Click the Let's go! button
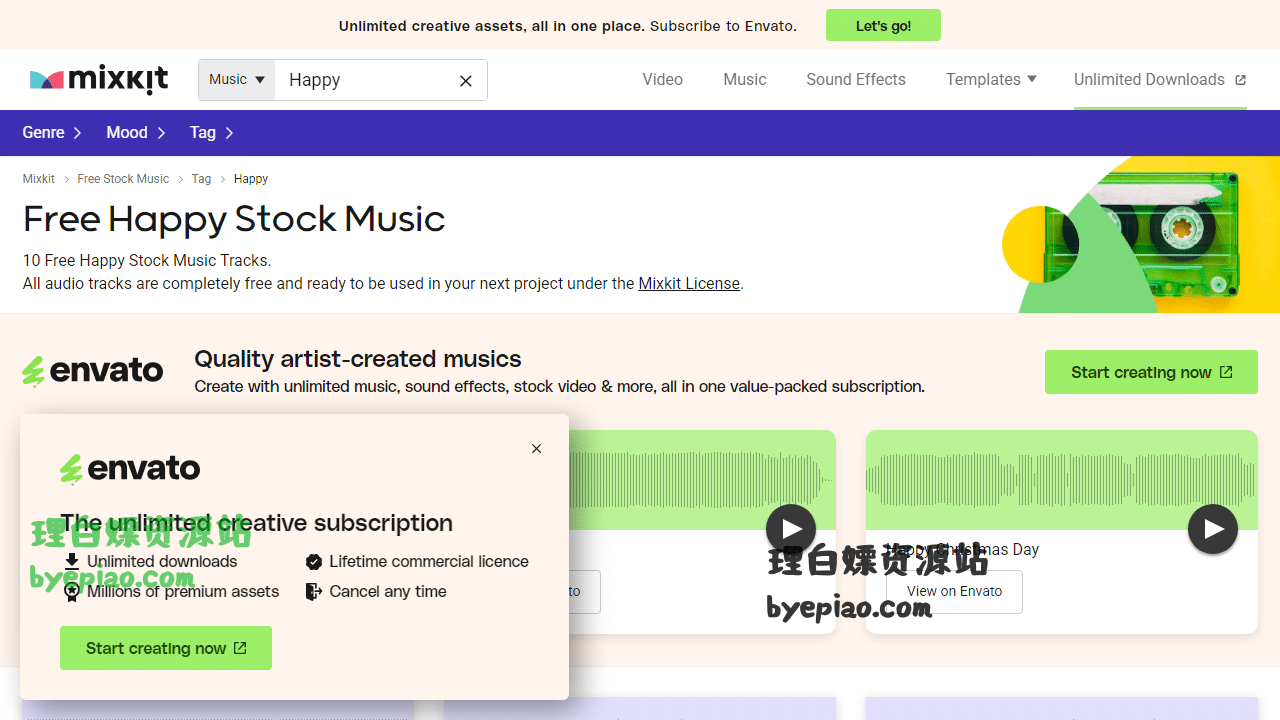 [883, 26]
